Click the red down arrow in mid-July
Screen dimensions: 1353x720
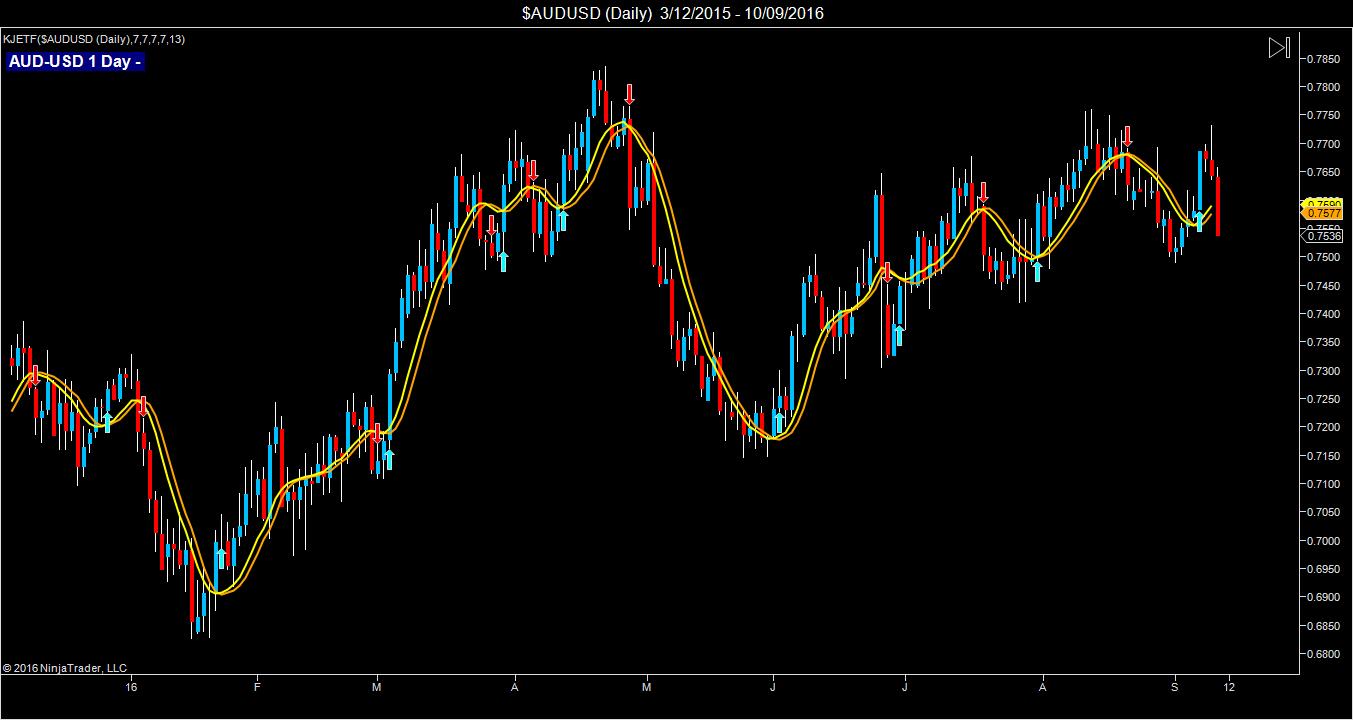(x=984, y=192)
